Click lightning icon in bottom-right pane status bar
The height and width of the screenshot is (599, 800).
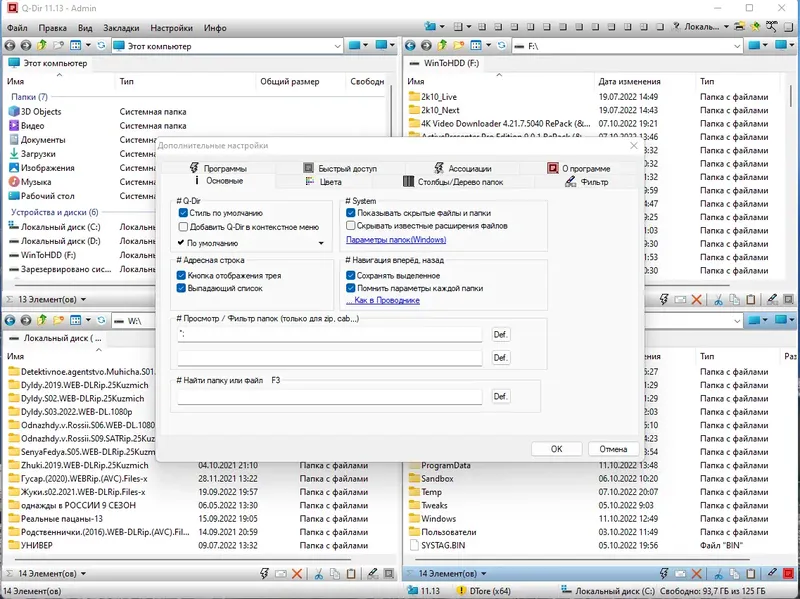(664, 573)
